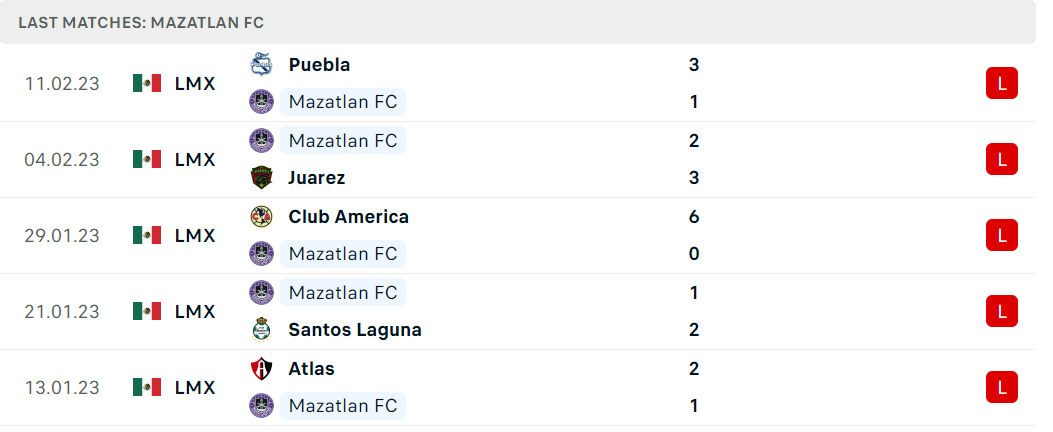Screen dimensions: 1053x432
Task: Click the red L badge for the Puebla match
Action: pos(1001,84)
